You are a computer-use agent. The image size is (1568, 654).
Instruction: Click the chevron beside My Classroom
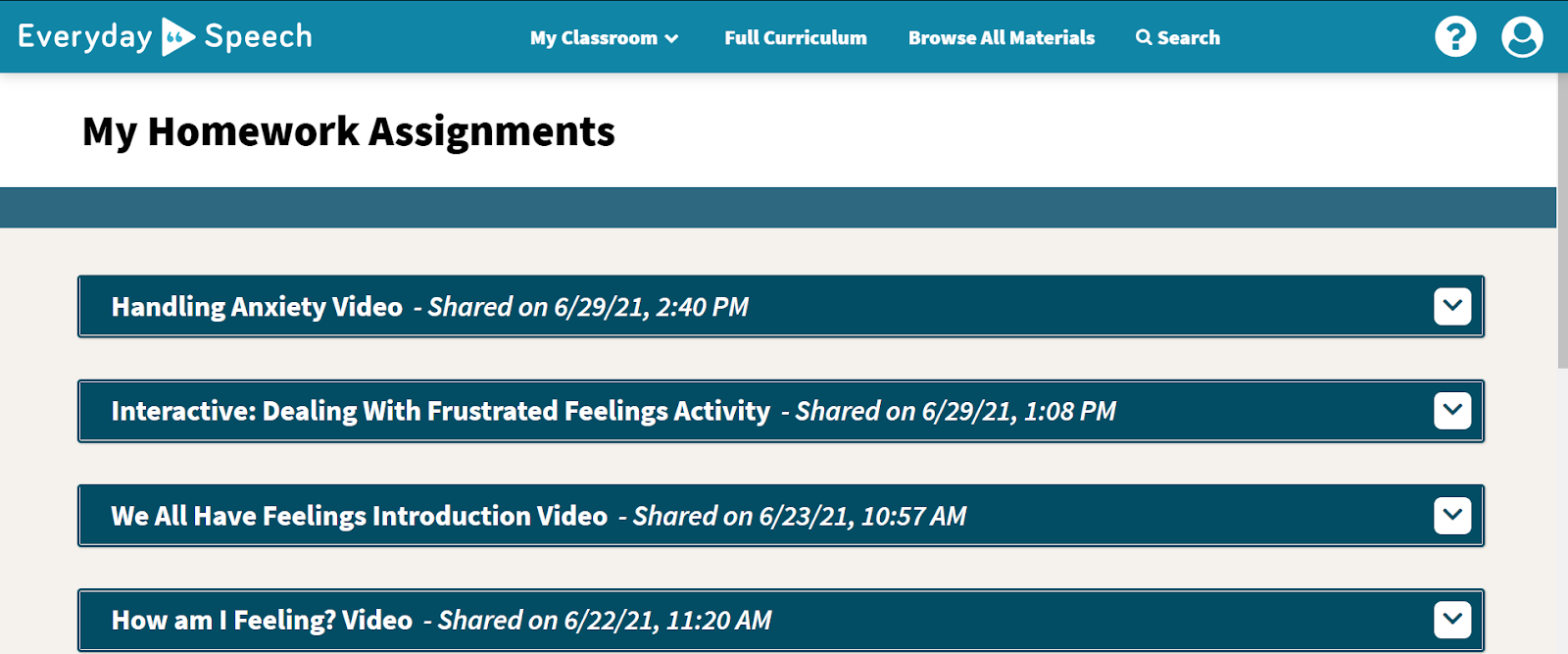671,38
